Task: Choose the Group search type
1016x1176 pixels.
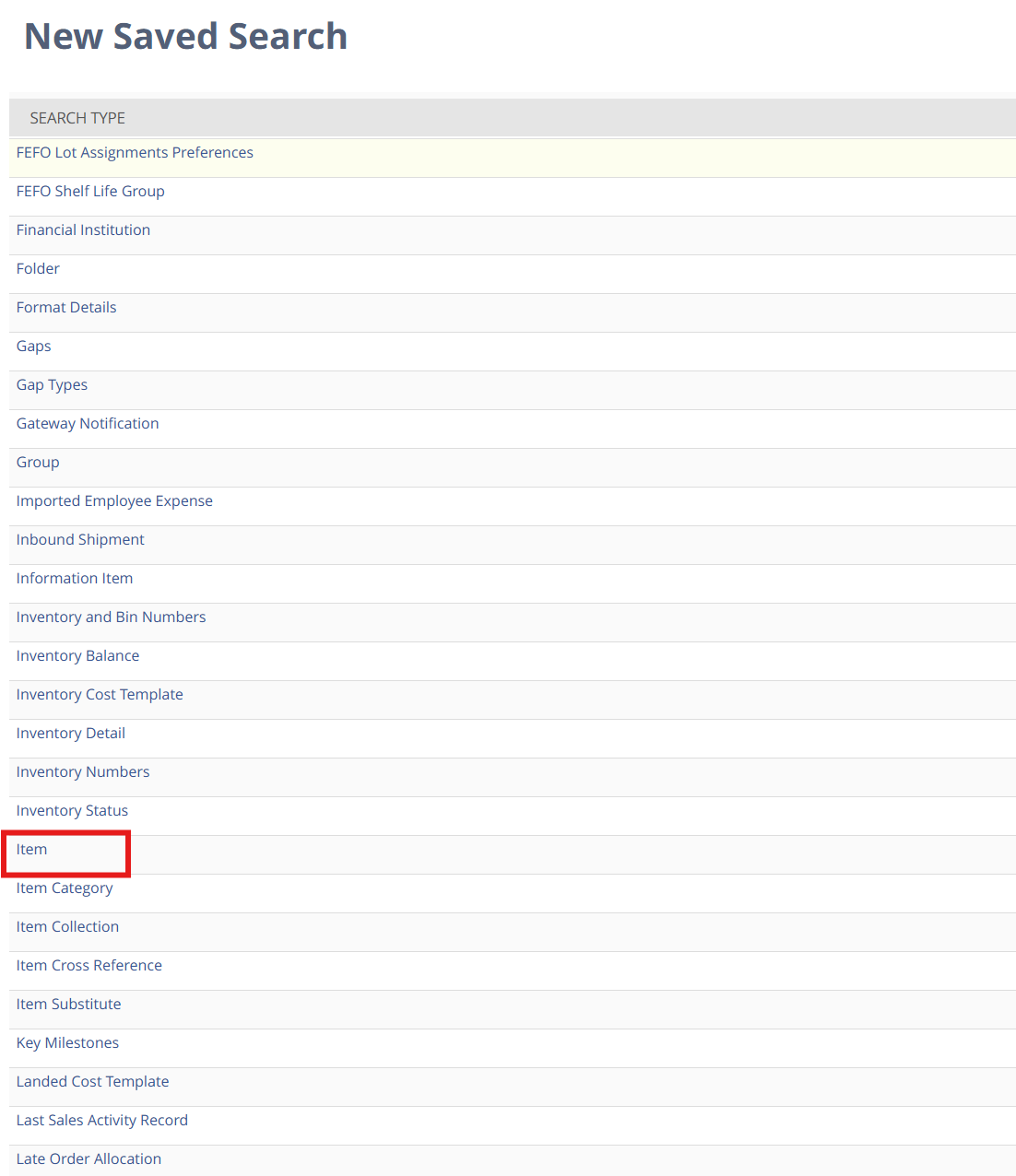Action: point(38,463)
